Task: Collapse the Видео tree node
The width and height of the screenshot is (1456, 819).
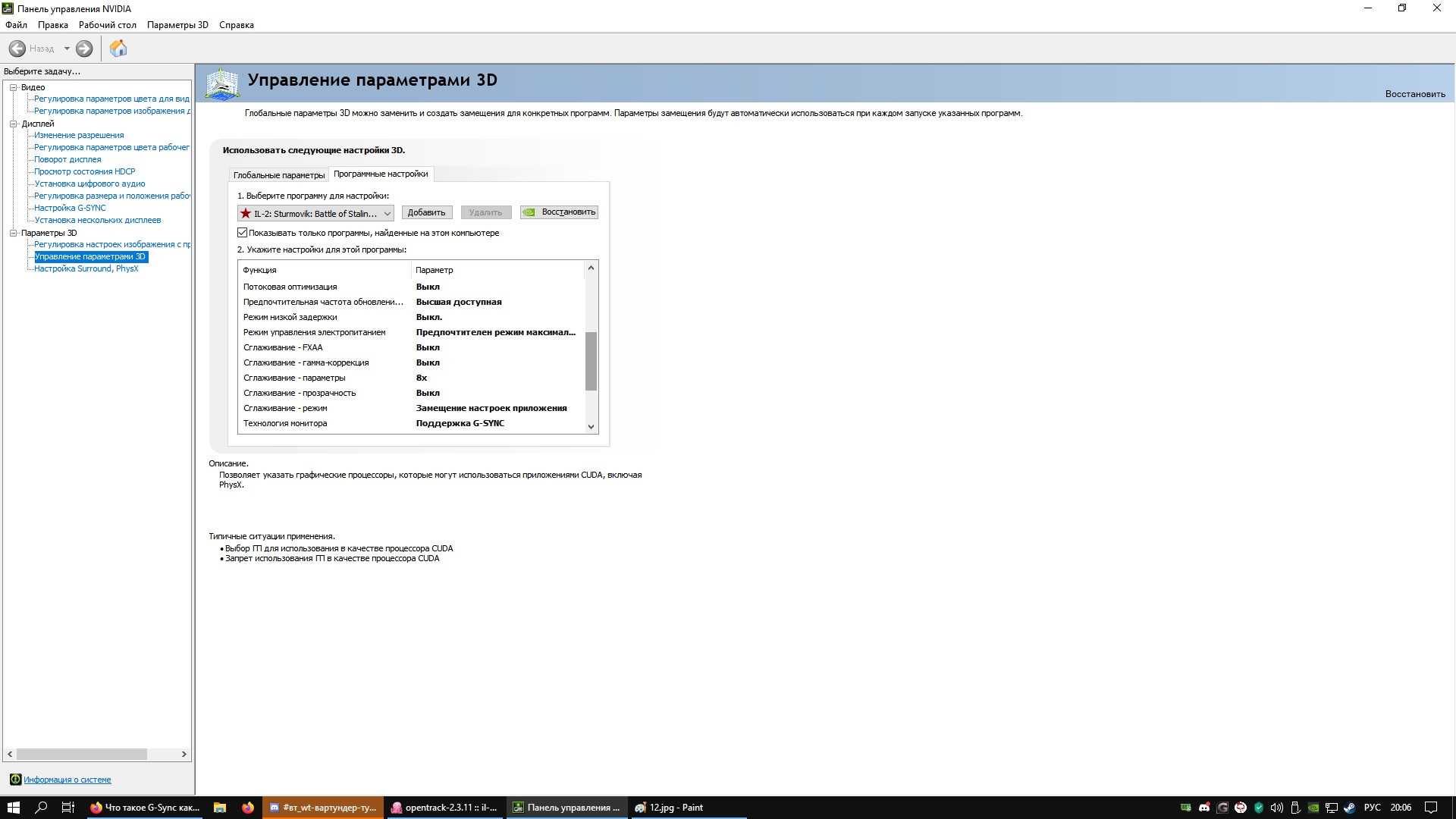Action: [13, 87]
